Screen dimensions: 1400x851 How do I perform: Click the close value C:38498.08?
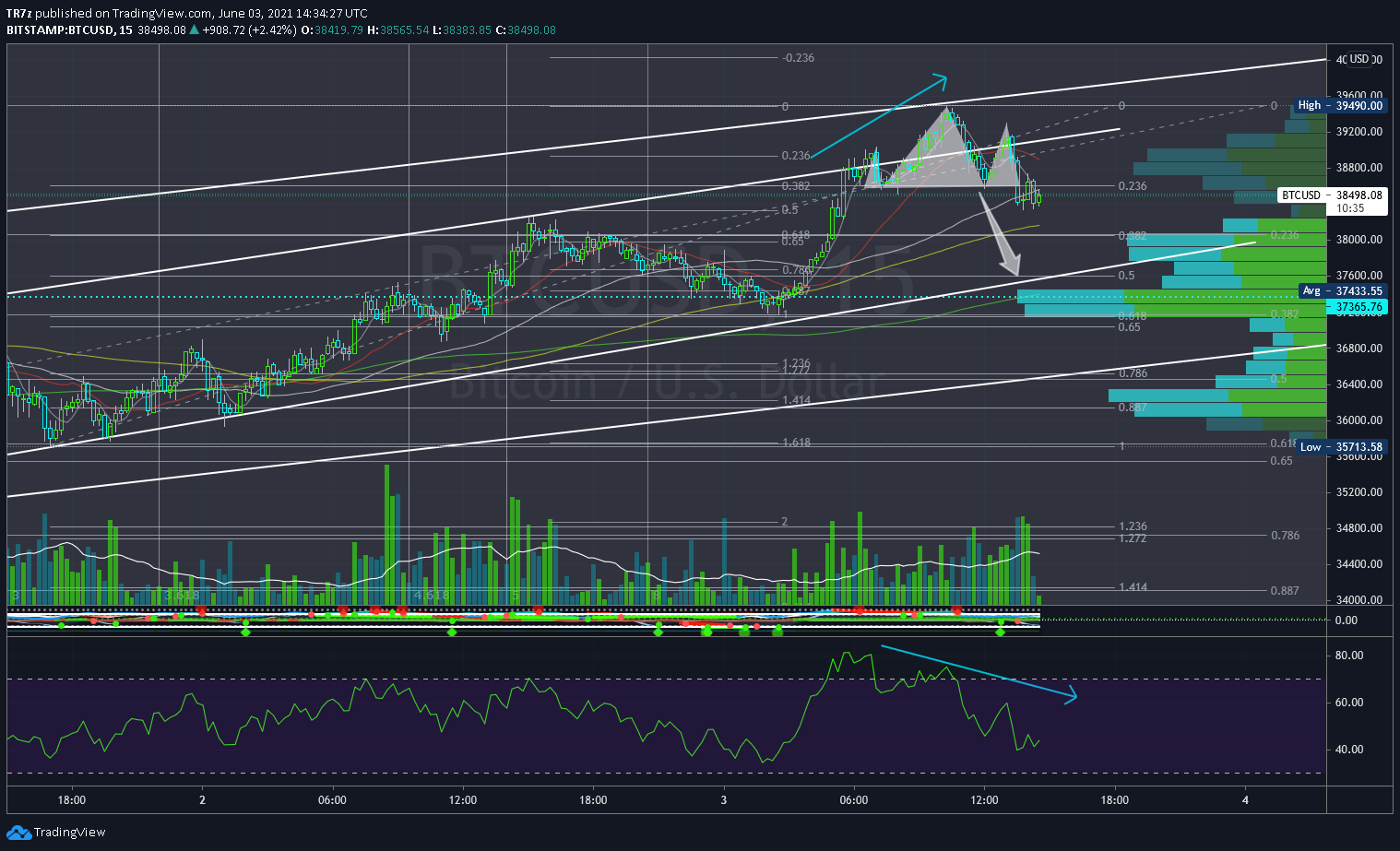526,30
